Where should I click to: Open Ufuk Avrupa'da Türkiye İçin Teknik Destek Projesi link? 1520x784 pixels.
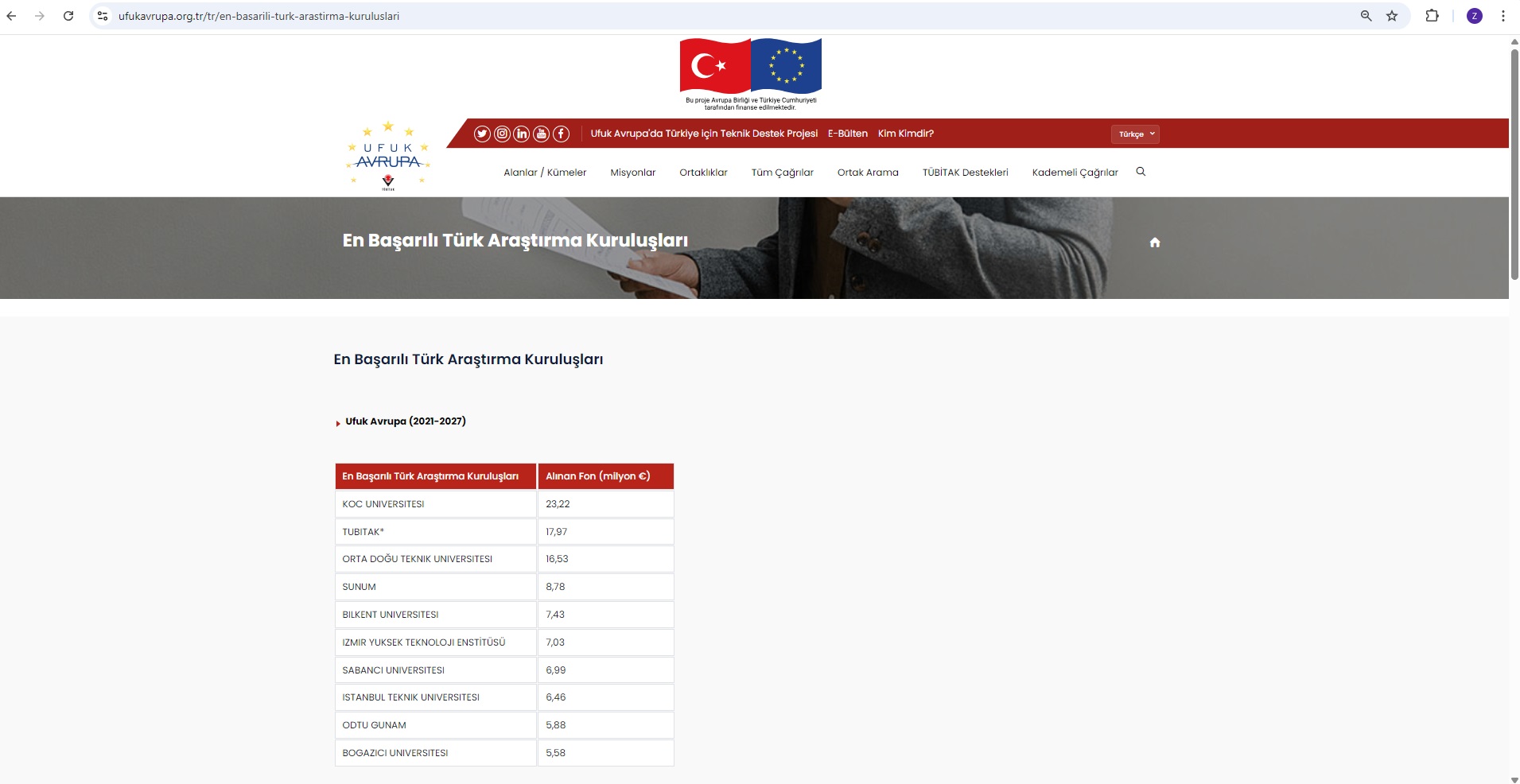[x=704, y=134]
